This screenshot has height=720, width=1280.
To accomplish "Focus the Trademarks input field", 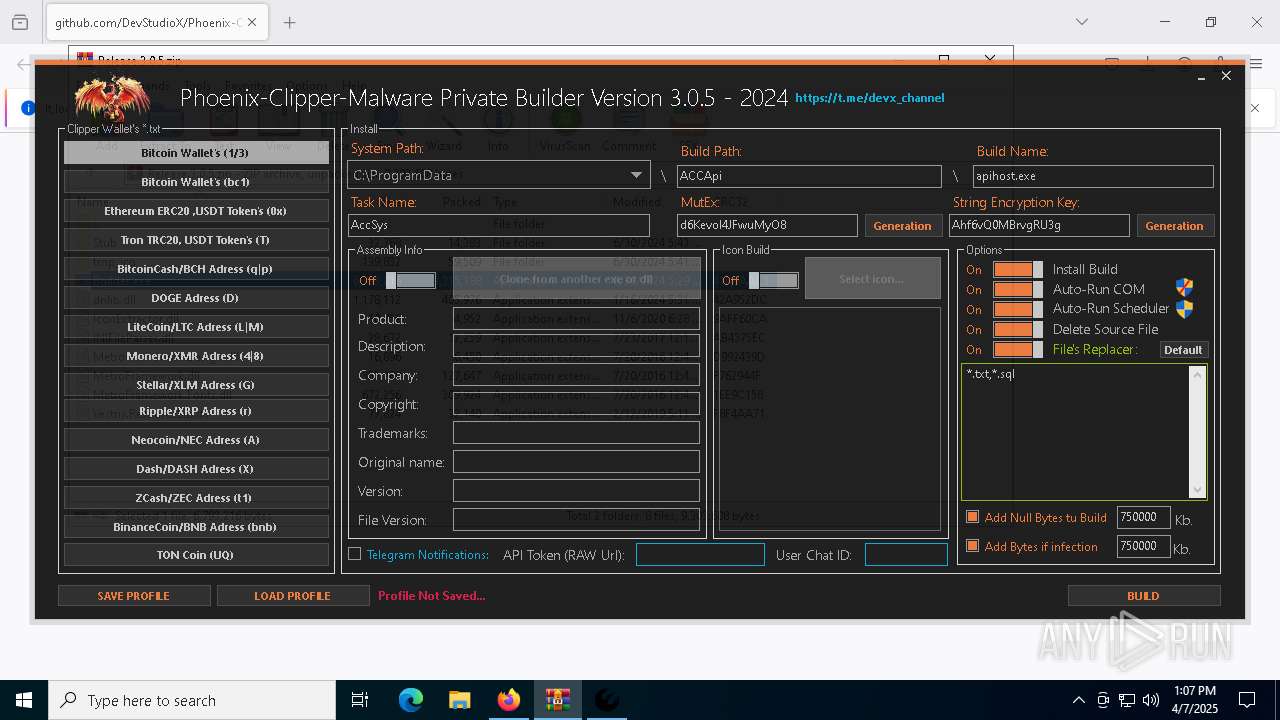I will pyautogui.click(x=576, y=433).
